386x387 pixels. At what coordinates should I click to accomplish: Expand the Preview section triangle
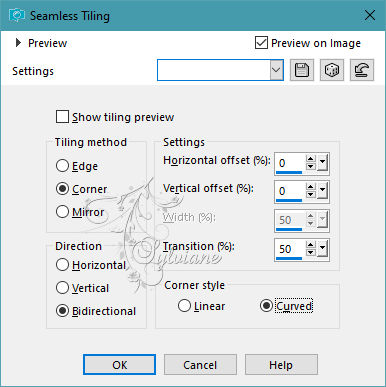pyautogui.click(x=18, y=43)
